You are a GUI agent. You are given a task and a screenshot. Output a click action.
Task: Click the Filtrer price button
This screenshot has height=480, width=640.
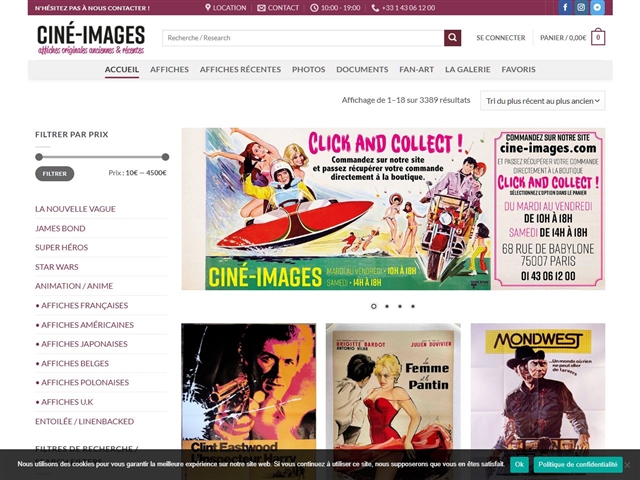[x=54, y=173]
